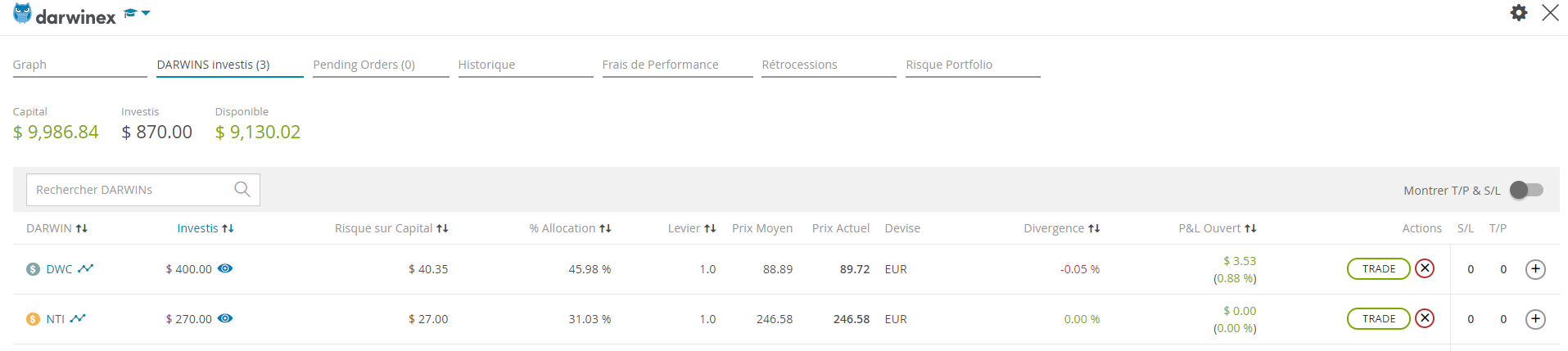The height and width of the screenshot is (351, 1568).
Task: Click the NTI chart trend icon
Action: (x=78, y=318)
